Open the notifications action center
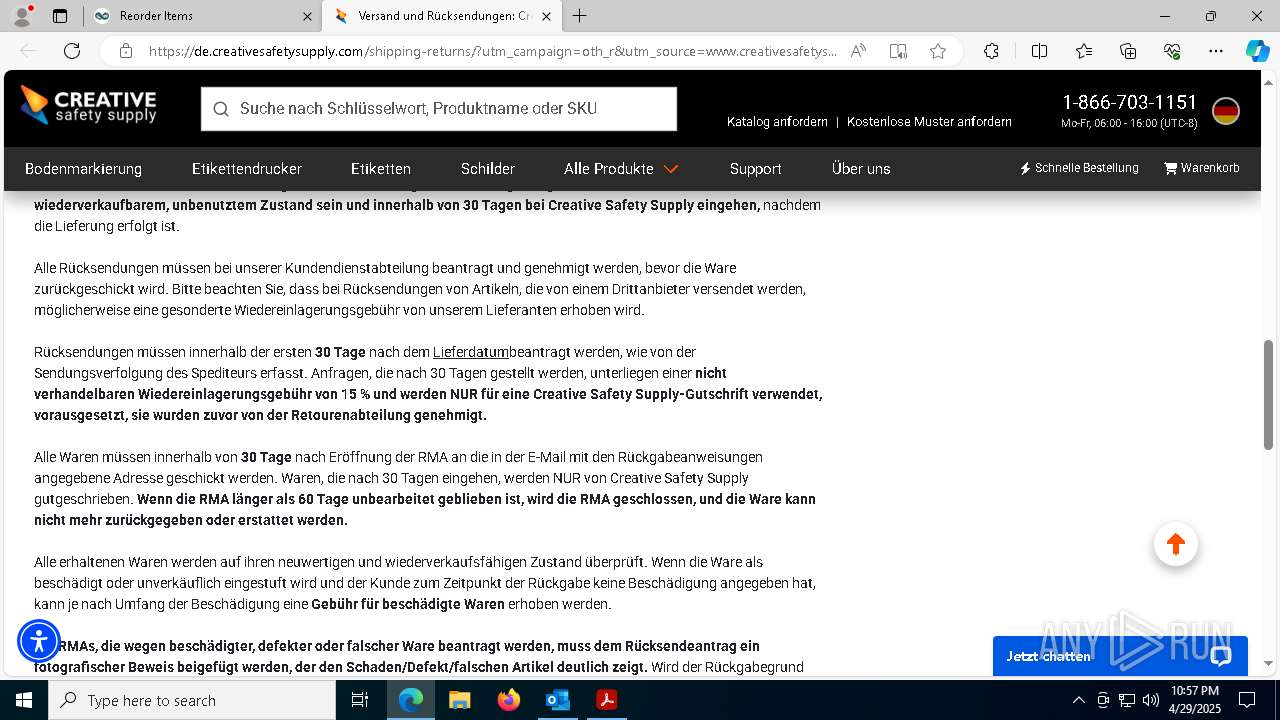The width and height of the screenshot is (1280, 720). coord(1247,700)
